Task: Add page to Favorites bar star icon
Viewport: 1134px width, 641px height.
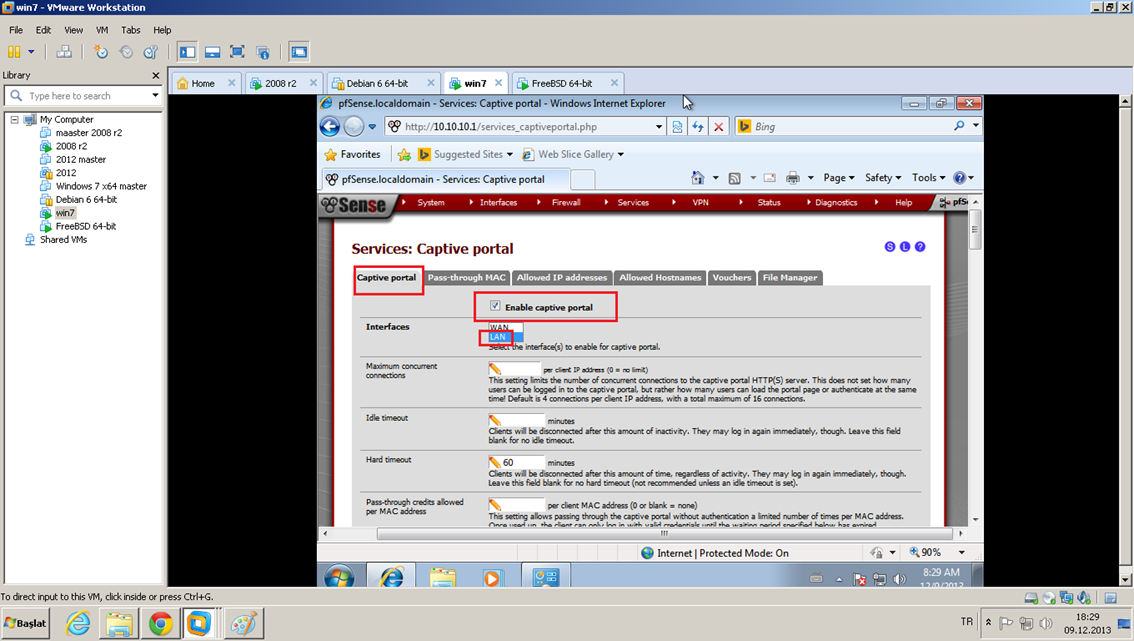Action: (404, 154)
